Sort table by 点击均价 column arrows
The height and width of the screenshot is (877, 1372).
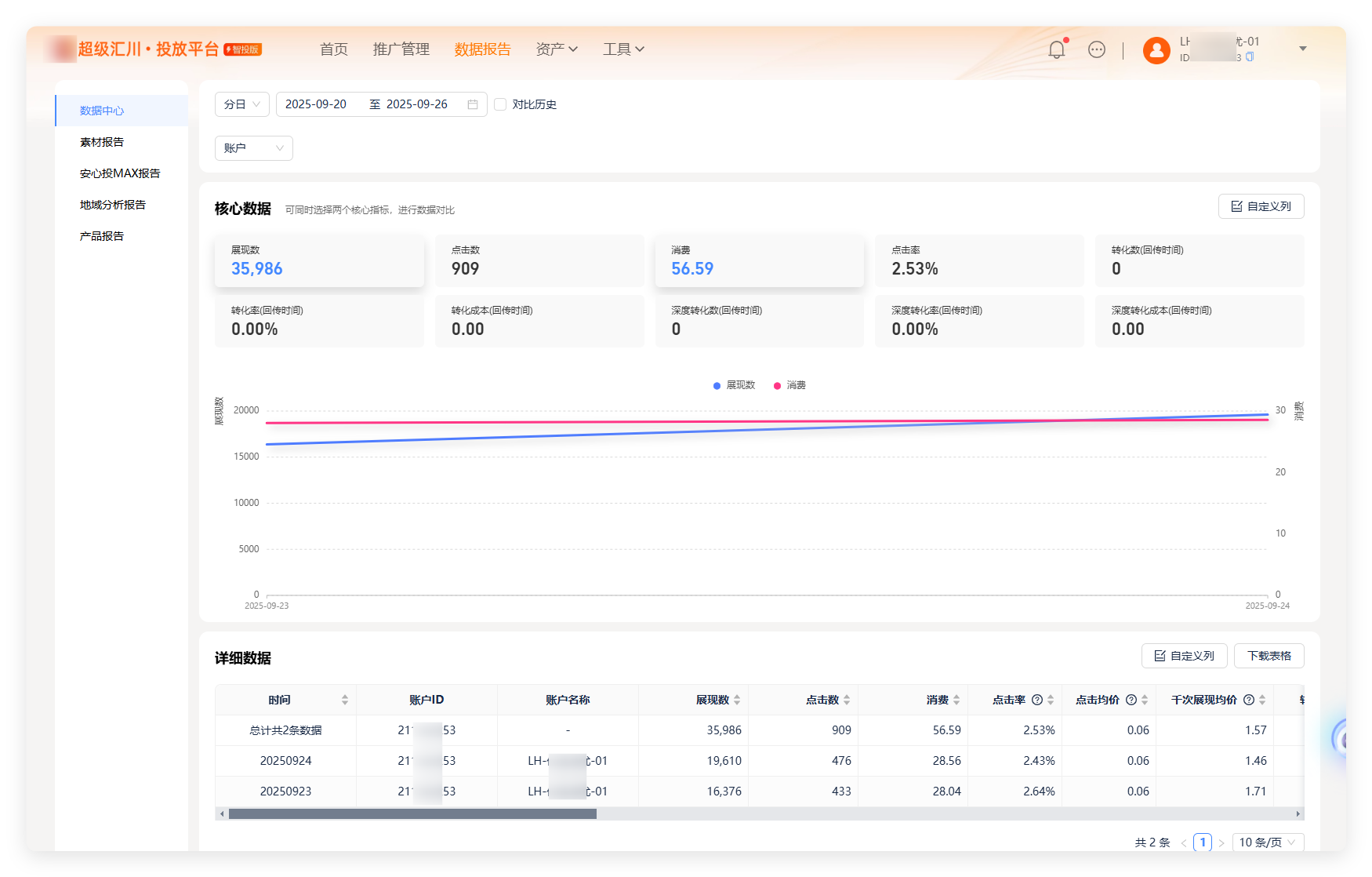[1145, 700]
